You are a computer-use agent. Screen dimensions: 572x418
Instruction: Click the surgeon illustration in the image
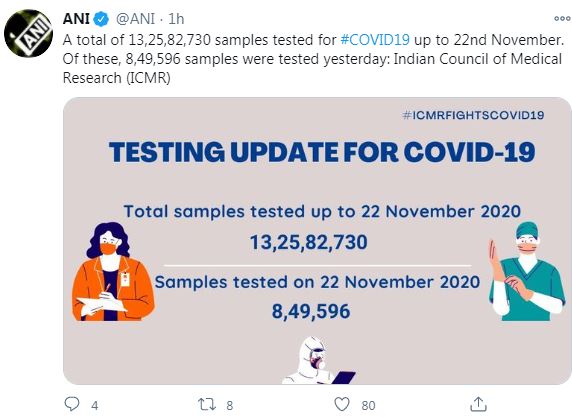[527, 271]
